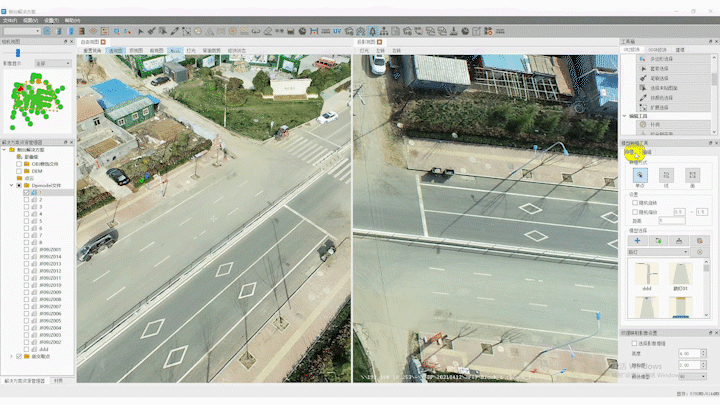
Task: Select the arrow pointer tool in toolbar
Action: (x=141, y=31)
